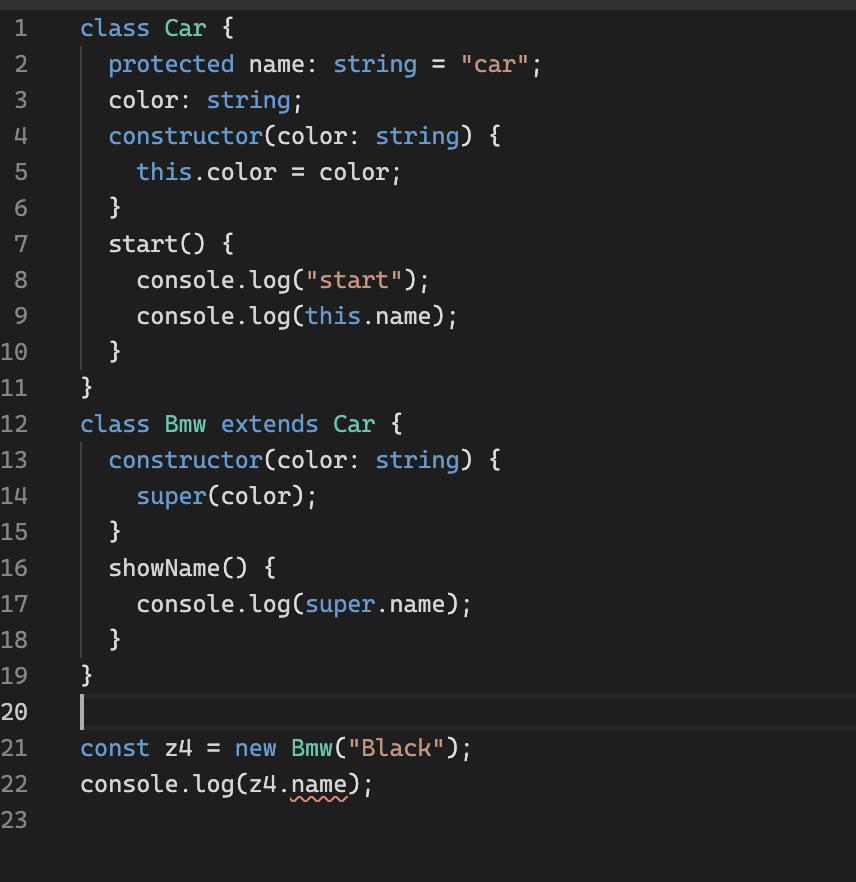The image size is (856, 882).
Task: Click the "const" keyword on line 21
Action: pyautogui.click(x=115, y=748)
